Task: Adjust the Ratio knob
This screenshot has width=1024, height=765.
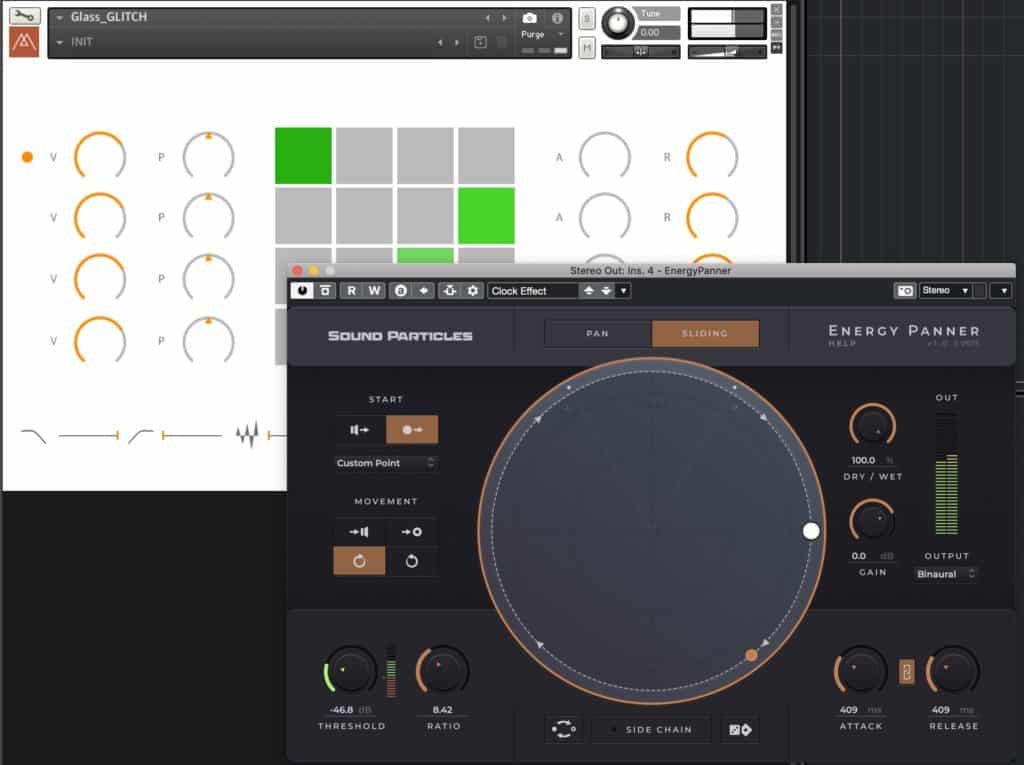Action: tap(442, 670)
